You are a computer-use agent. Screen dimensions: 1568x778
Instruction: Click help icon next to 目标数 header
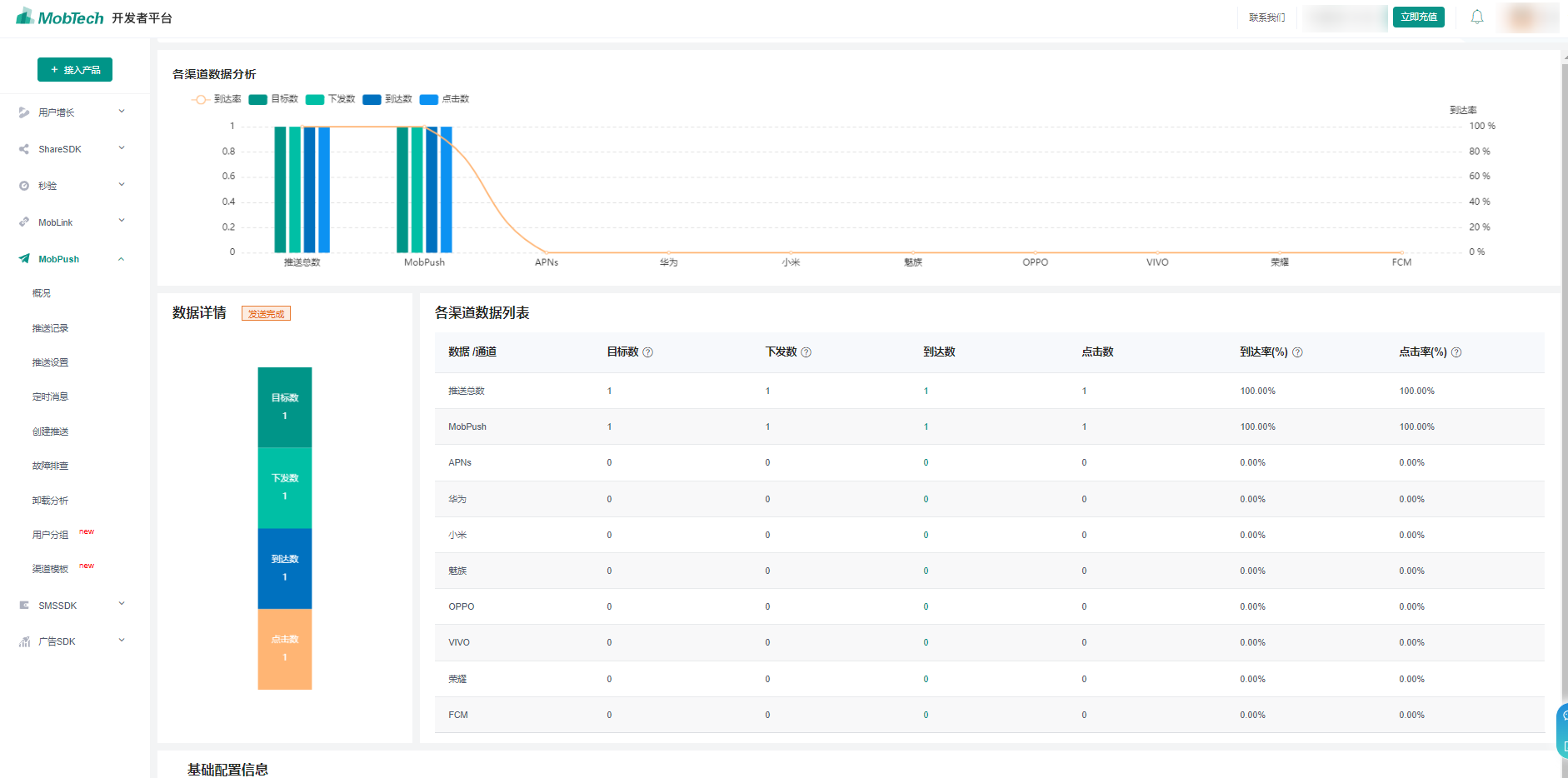[x=648, y=352]
